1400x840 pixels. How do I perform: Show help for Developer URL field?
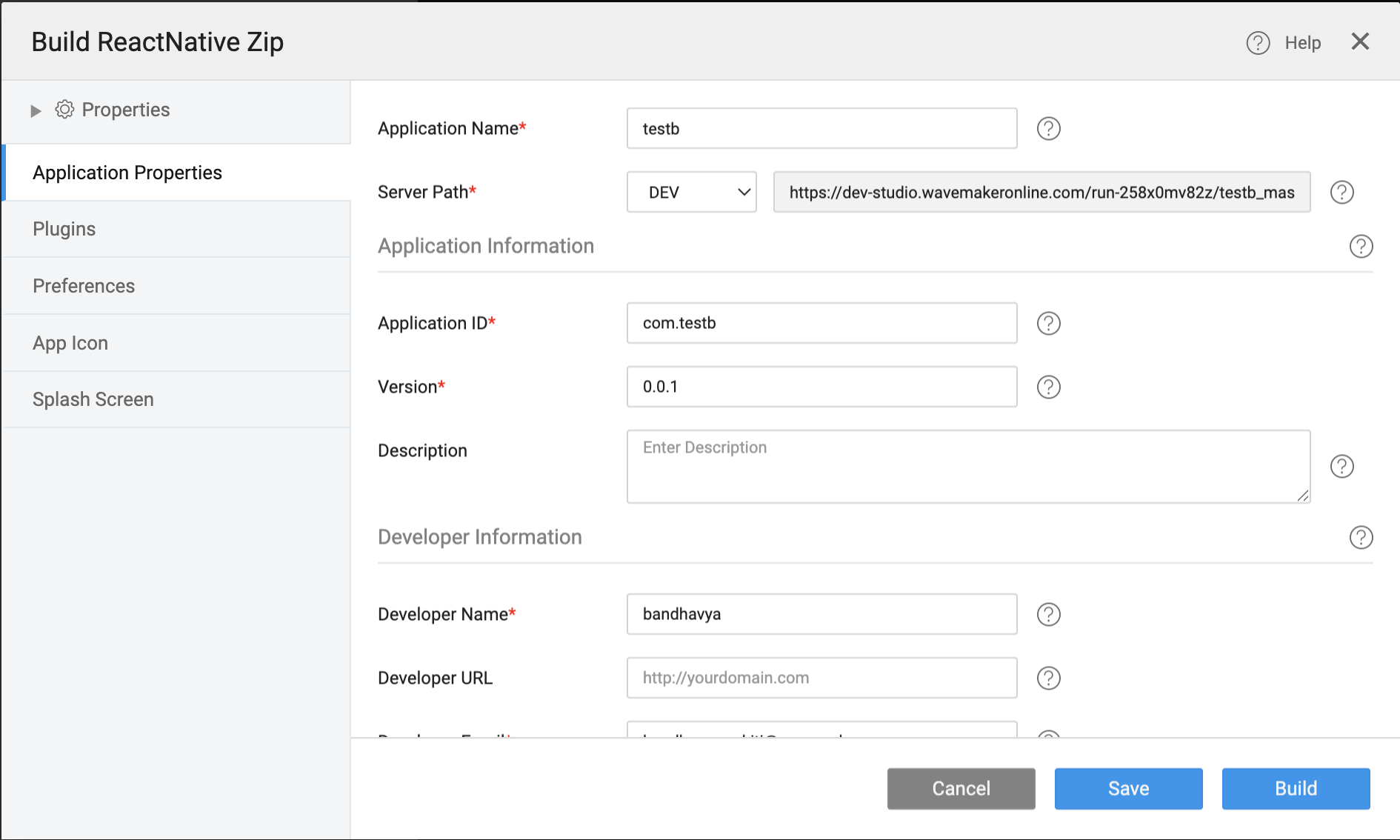coord(1048,679)
